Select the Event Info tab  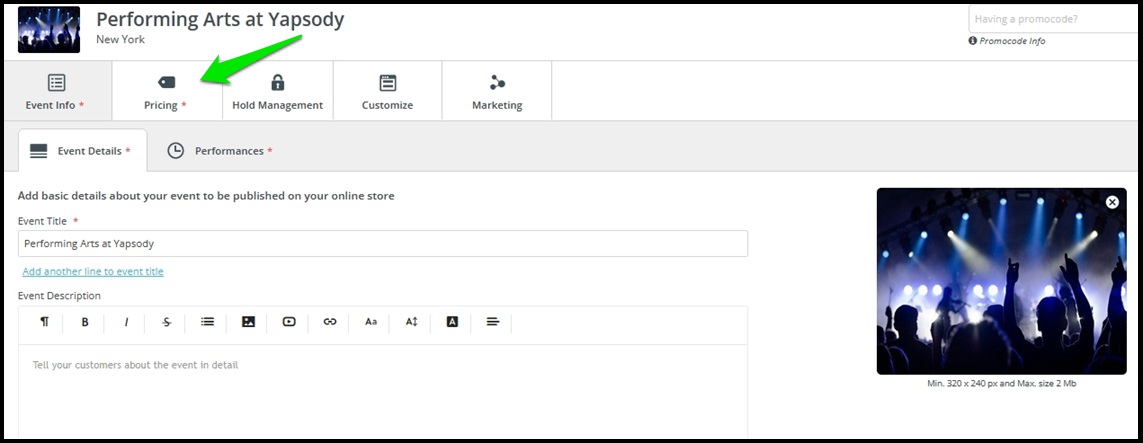pyautogui.click(x=57, y=91)
